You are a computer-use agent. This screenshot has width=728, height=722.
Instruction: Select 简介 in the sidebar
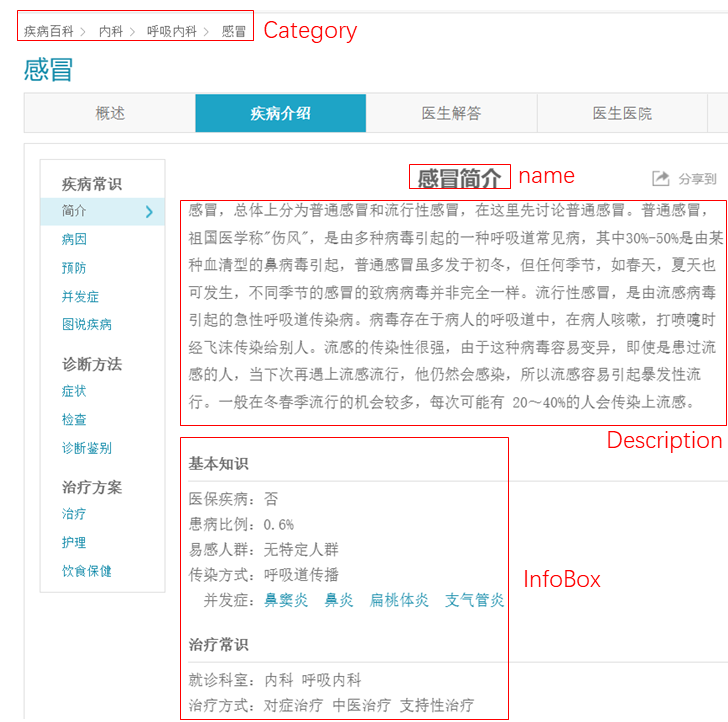click(x=103, y=211)
